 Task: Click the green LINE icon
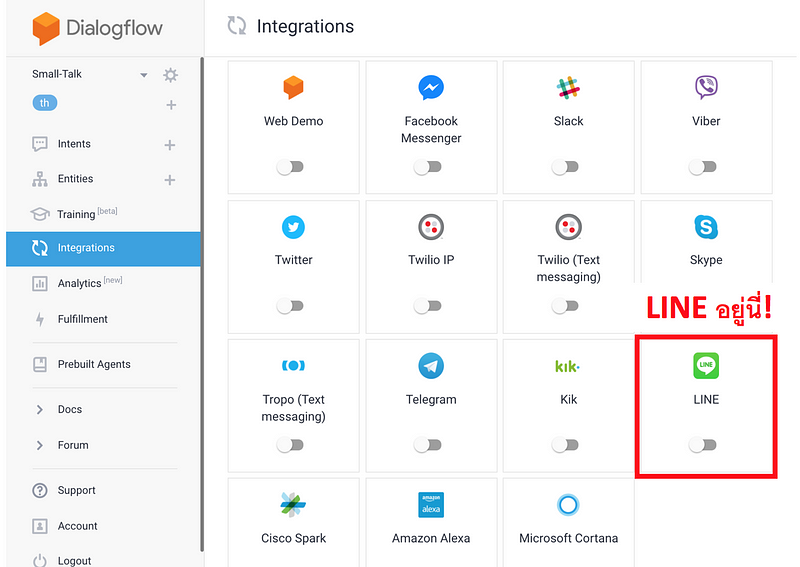706,366
